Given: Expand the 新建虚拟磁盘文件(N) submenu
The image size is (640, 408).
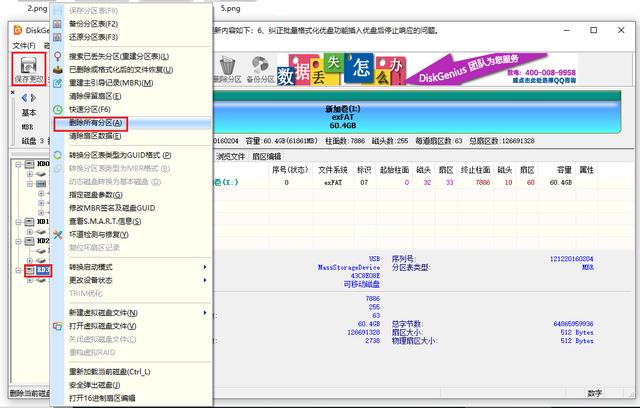Looking at the screenshot, I should [138, 313].
